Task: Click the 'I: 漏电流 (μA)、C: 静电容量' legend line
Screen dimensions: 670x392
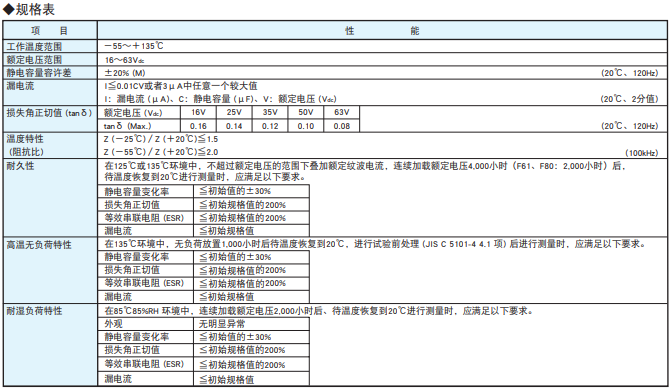Action: pyautogui.click(x=220, y=99)
